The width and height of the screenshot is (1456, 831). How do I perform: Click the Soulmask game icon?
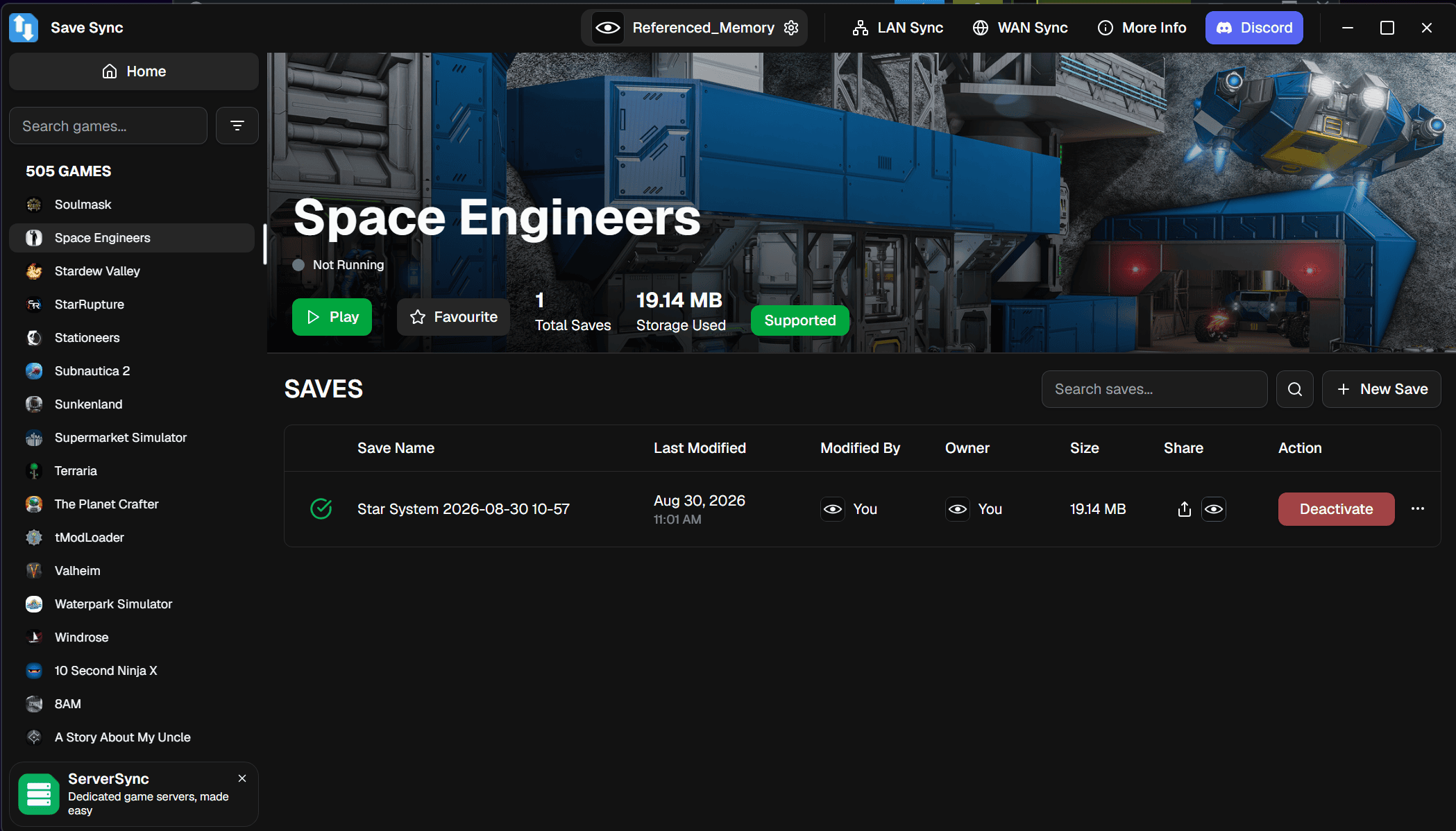pyautogui.click(x=34, y=205)
